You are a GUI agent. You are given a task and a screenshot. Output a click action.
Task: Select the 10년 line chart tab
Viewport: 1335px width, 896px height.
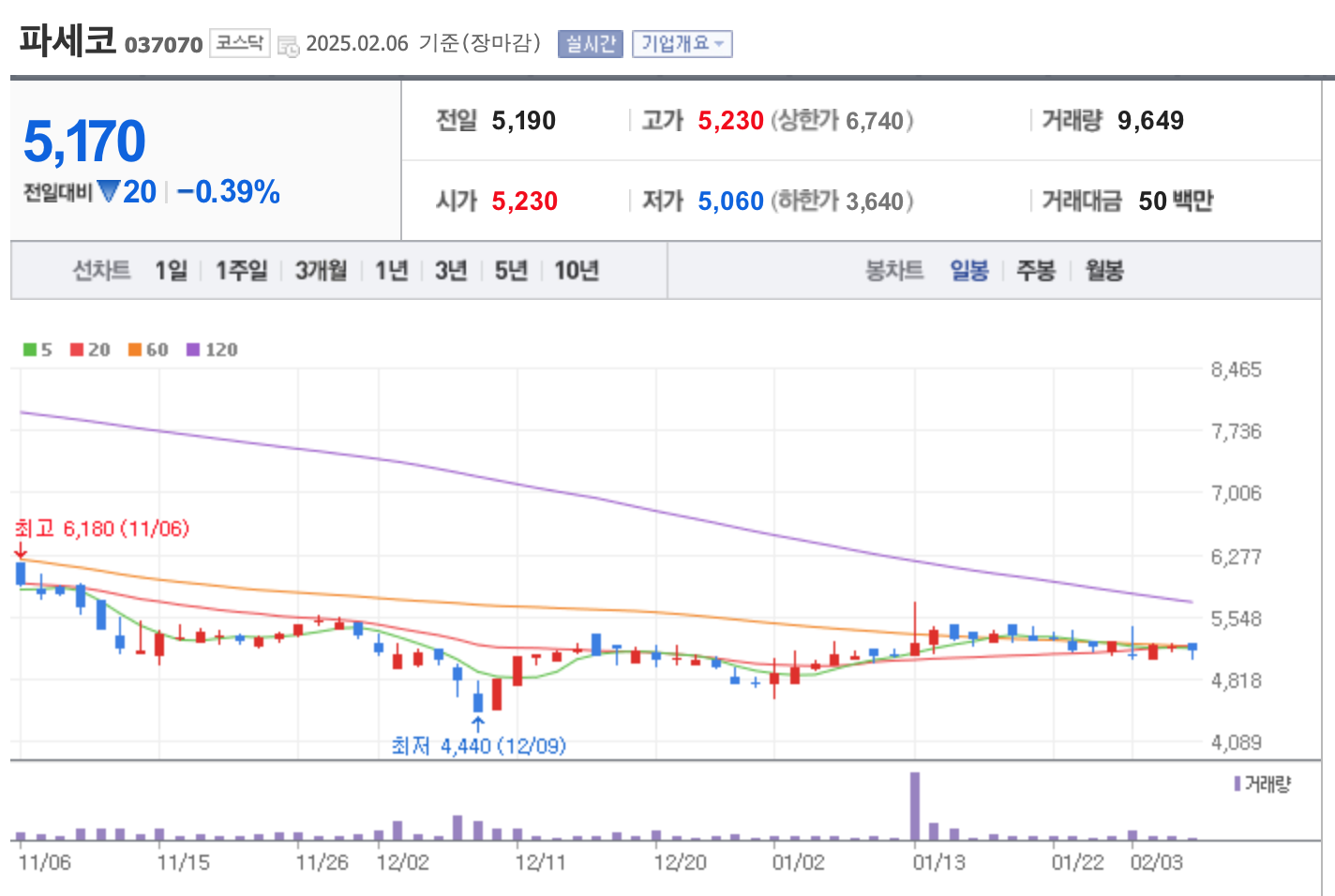click(577, 271)
